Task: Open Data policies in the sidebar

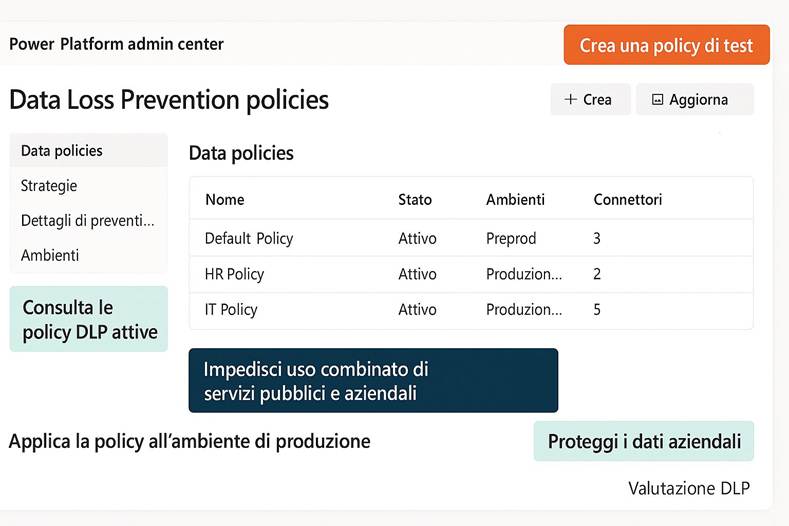Action: point(62,151)
